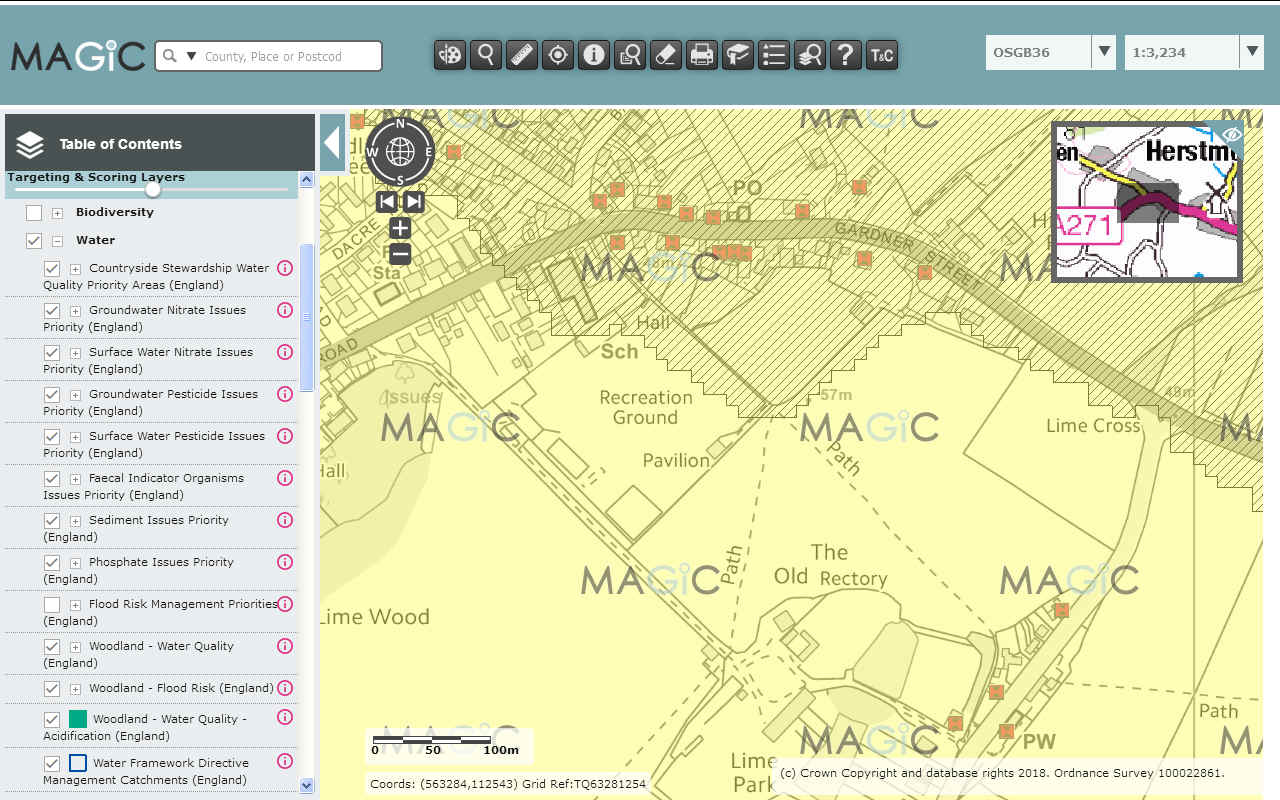
Task: Show info for Sediment Issues Priority
Action: (x=284, y=520)
